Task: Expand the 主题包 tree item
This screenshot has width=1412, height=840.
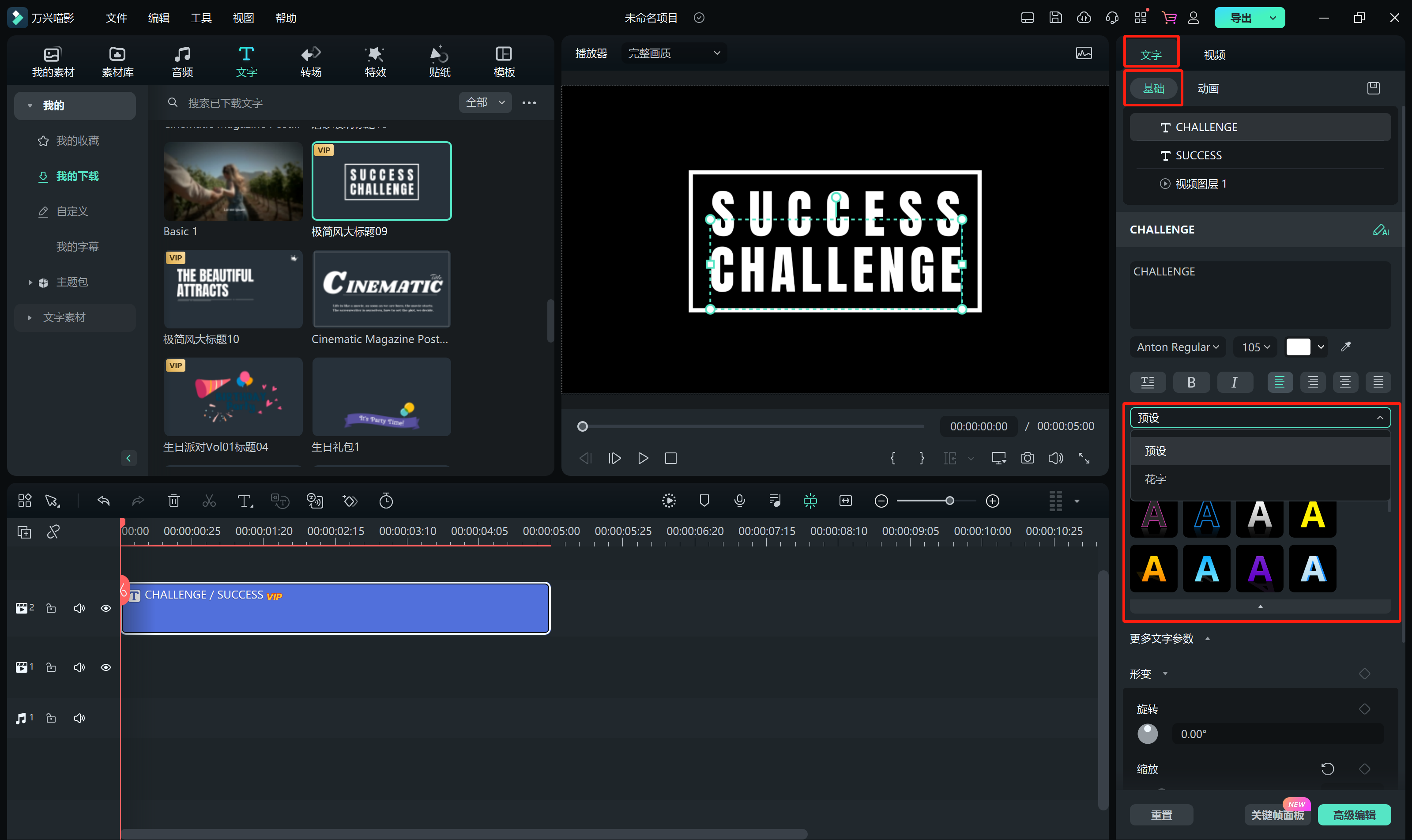Action: [30, 282]
